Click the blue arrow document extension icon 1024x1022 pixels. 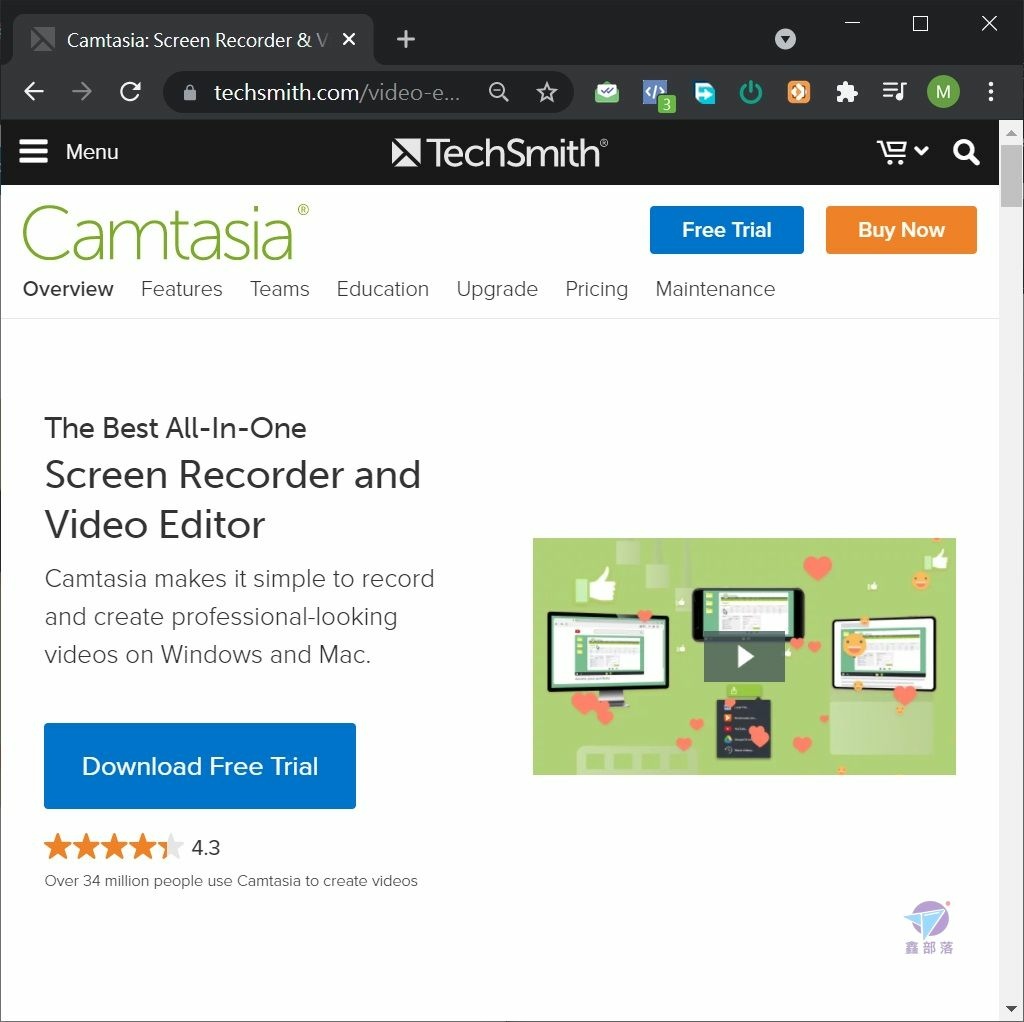704,92
